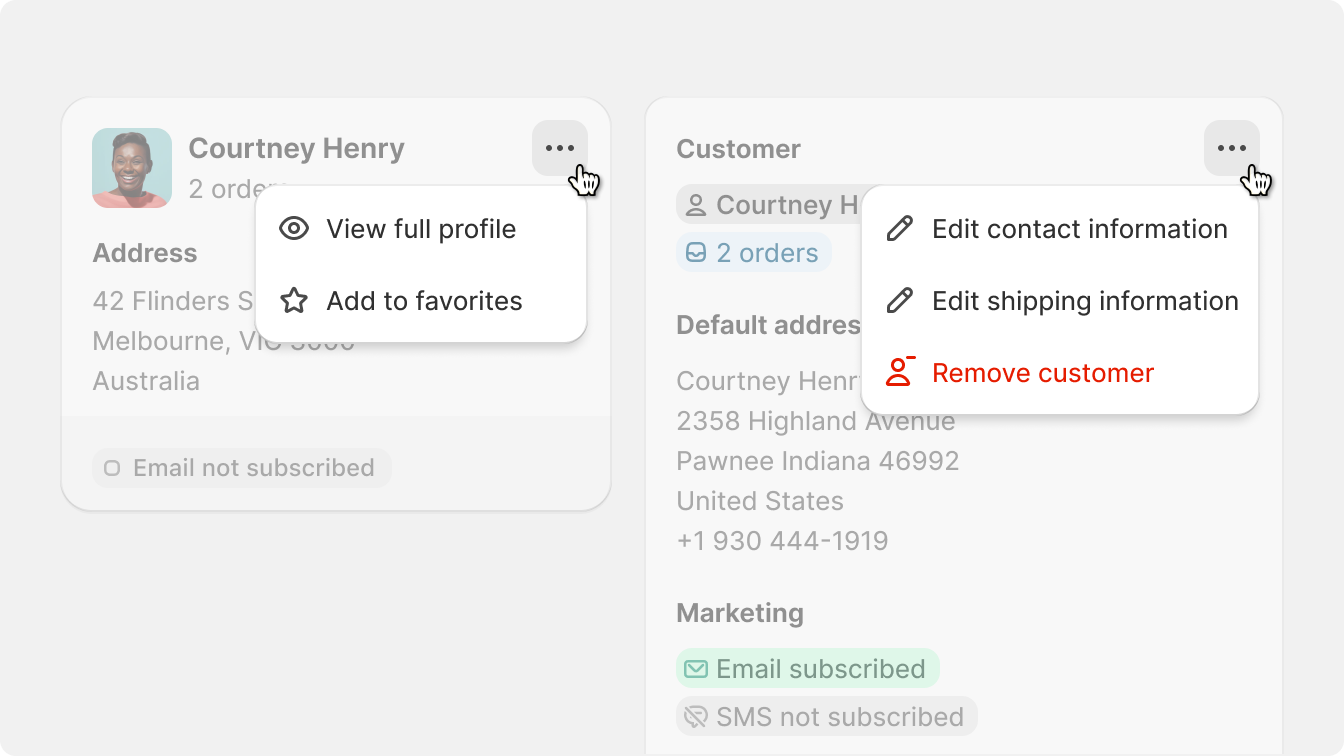The height and width of the screenshot is (756, 1344).
Task: Click the eye icon beside View full profile
Action: (x=294, y=229)
